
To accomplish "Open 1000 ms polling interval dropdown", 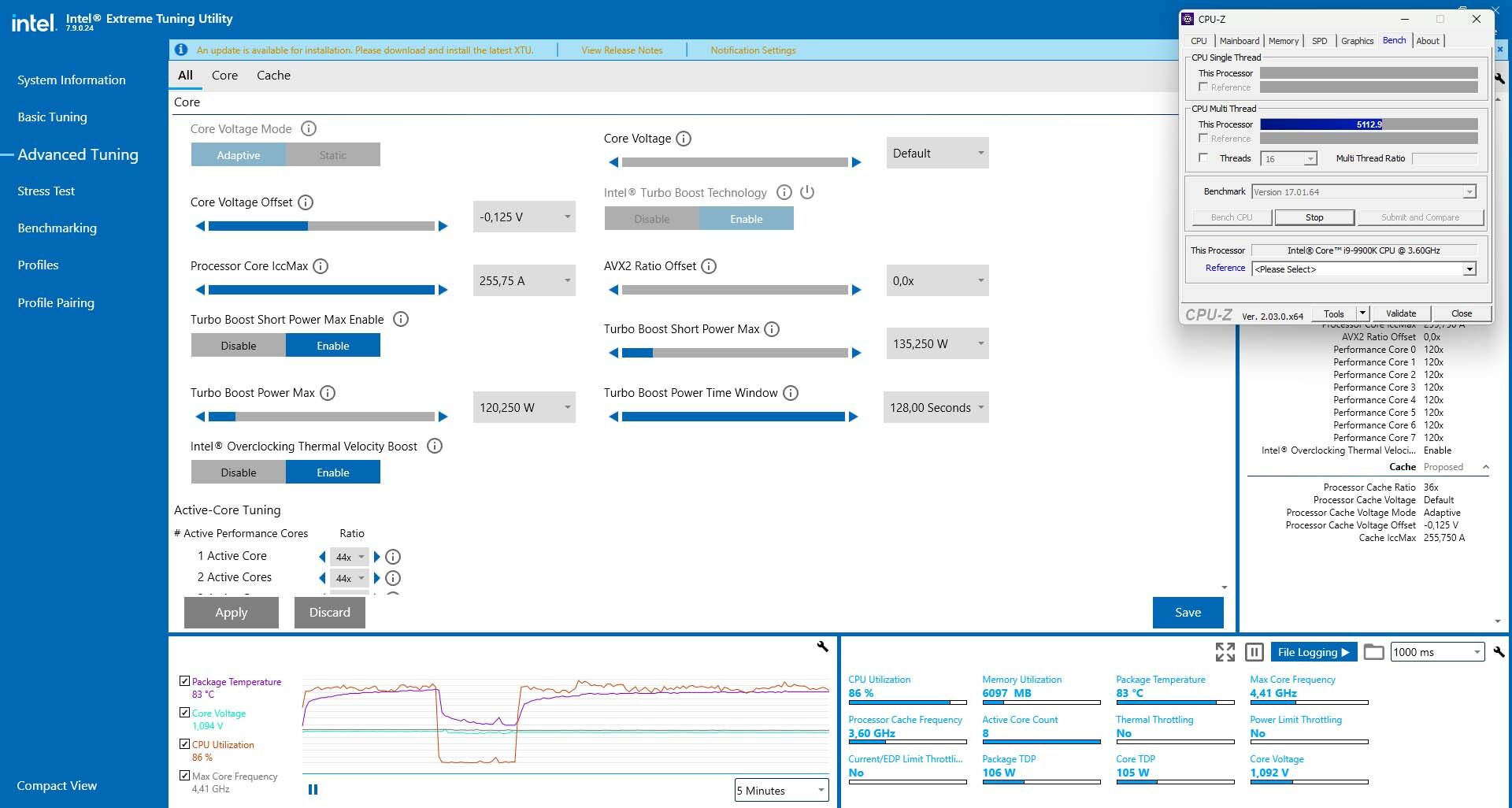I will tap(1438, 652).
